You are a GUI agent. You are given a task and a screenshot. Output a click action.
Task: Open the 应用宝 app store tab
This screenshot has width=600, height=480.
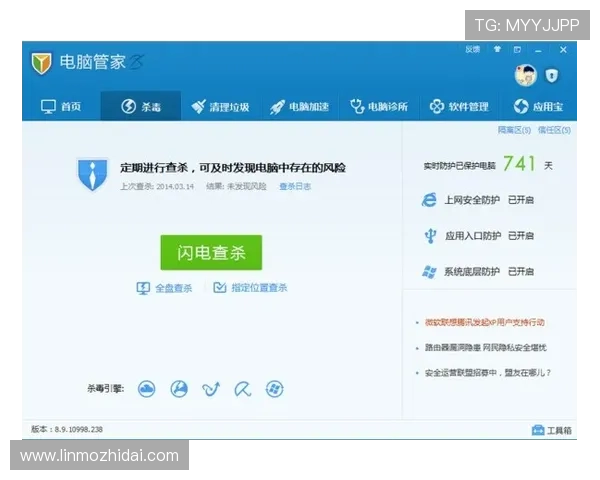[538, 106]
